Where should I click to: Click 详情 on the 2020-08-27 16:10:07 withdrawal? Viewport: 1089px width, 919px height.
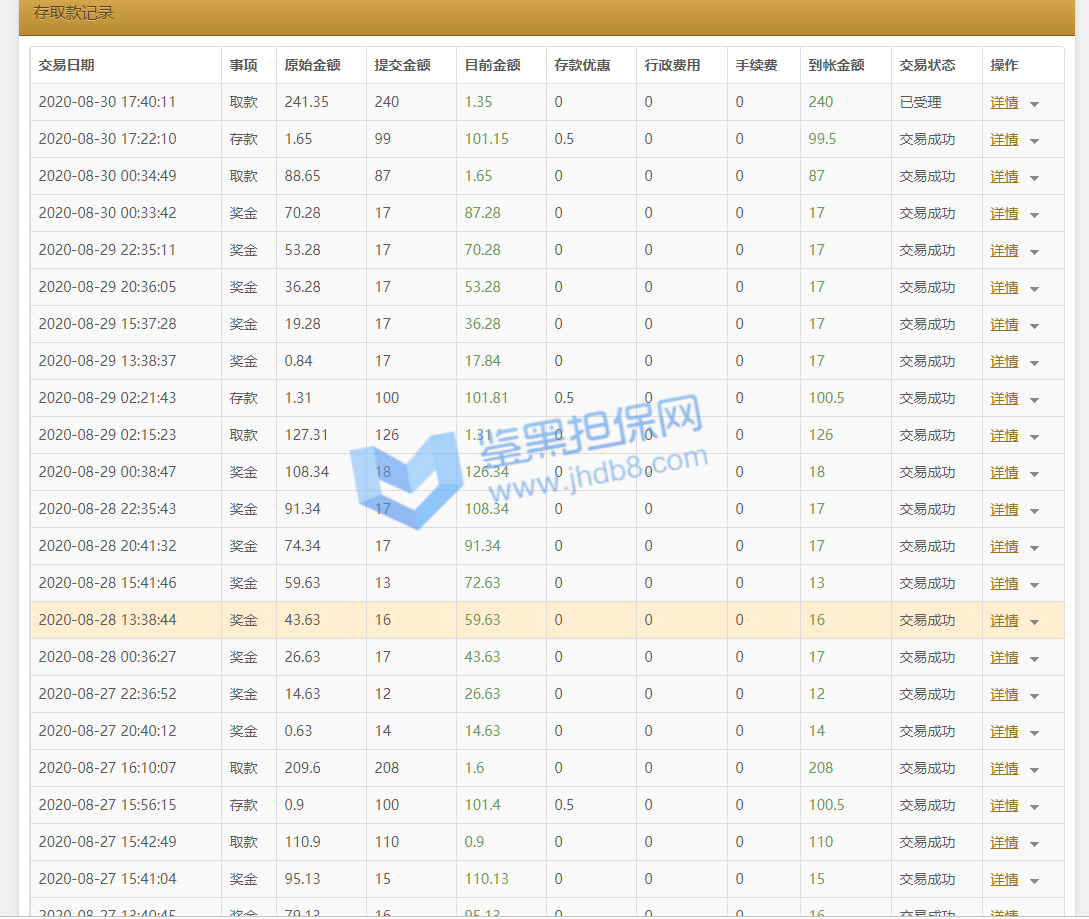(x=1004, y=769)
